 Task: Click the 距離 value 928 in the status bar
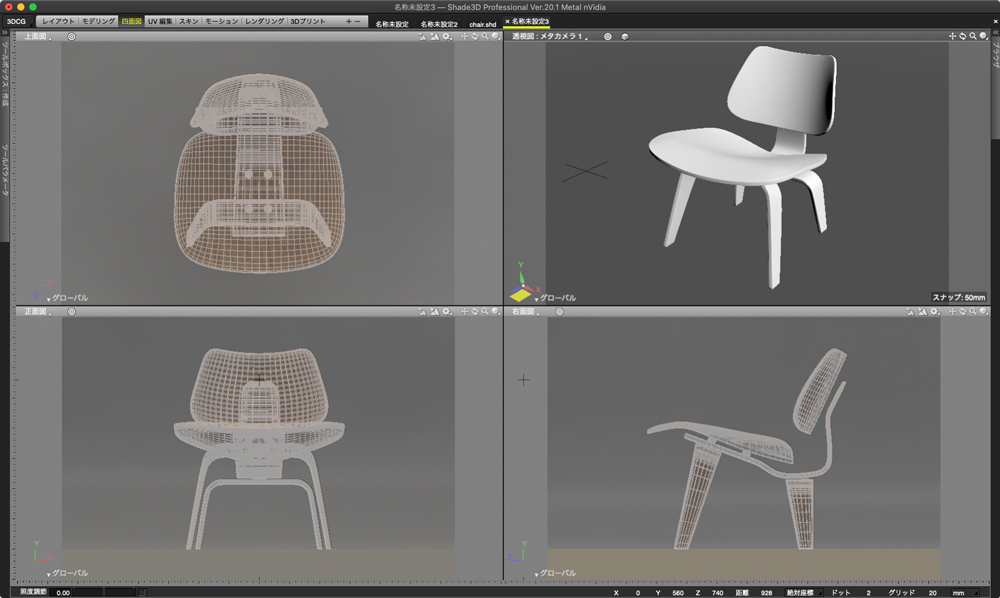[766, 592]
